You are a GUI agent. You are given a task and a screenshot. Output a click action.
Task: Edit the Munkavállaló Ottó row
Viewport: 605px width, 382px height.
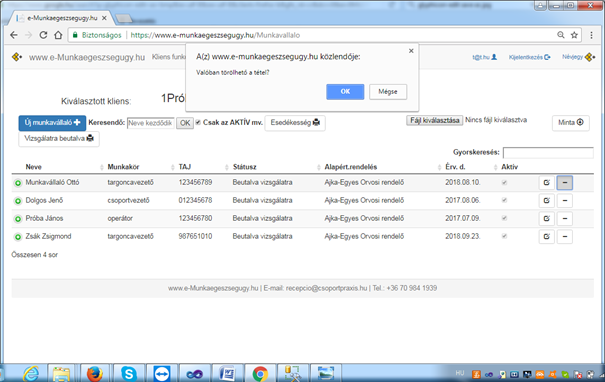coord(547,183)
